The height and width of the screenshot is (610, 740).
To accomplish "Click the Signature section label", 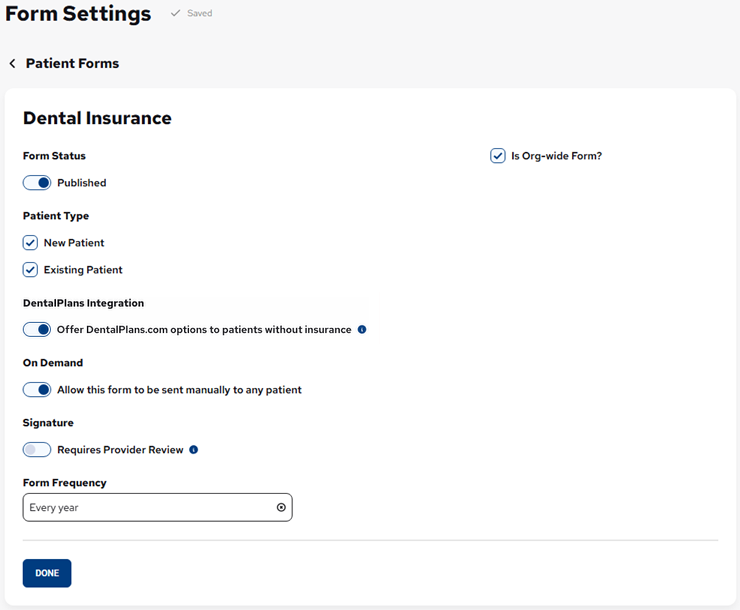I will (x=48, y=423).
